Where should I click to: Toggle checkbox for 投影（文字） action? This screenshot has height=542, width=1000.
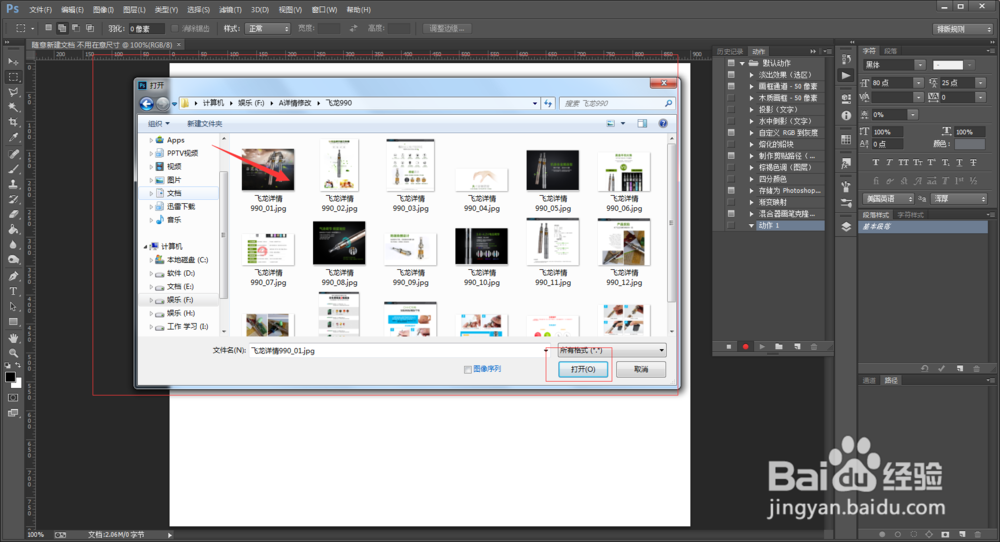[x=731, y=110]
